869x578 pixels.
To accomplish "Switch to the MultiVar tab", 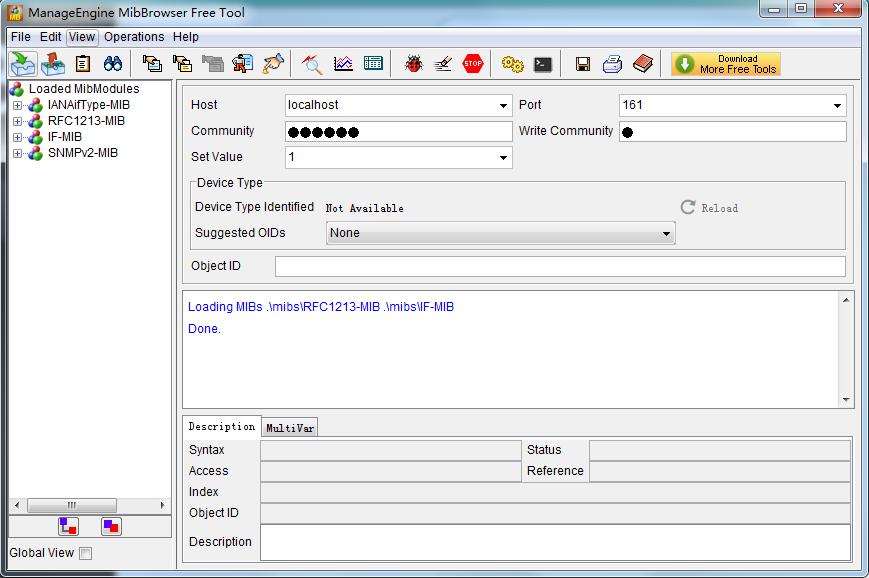I will tap(290, 428).
